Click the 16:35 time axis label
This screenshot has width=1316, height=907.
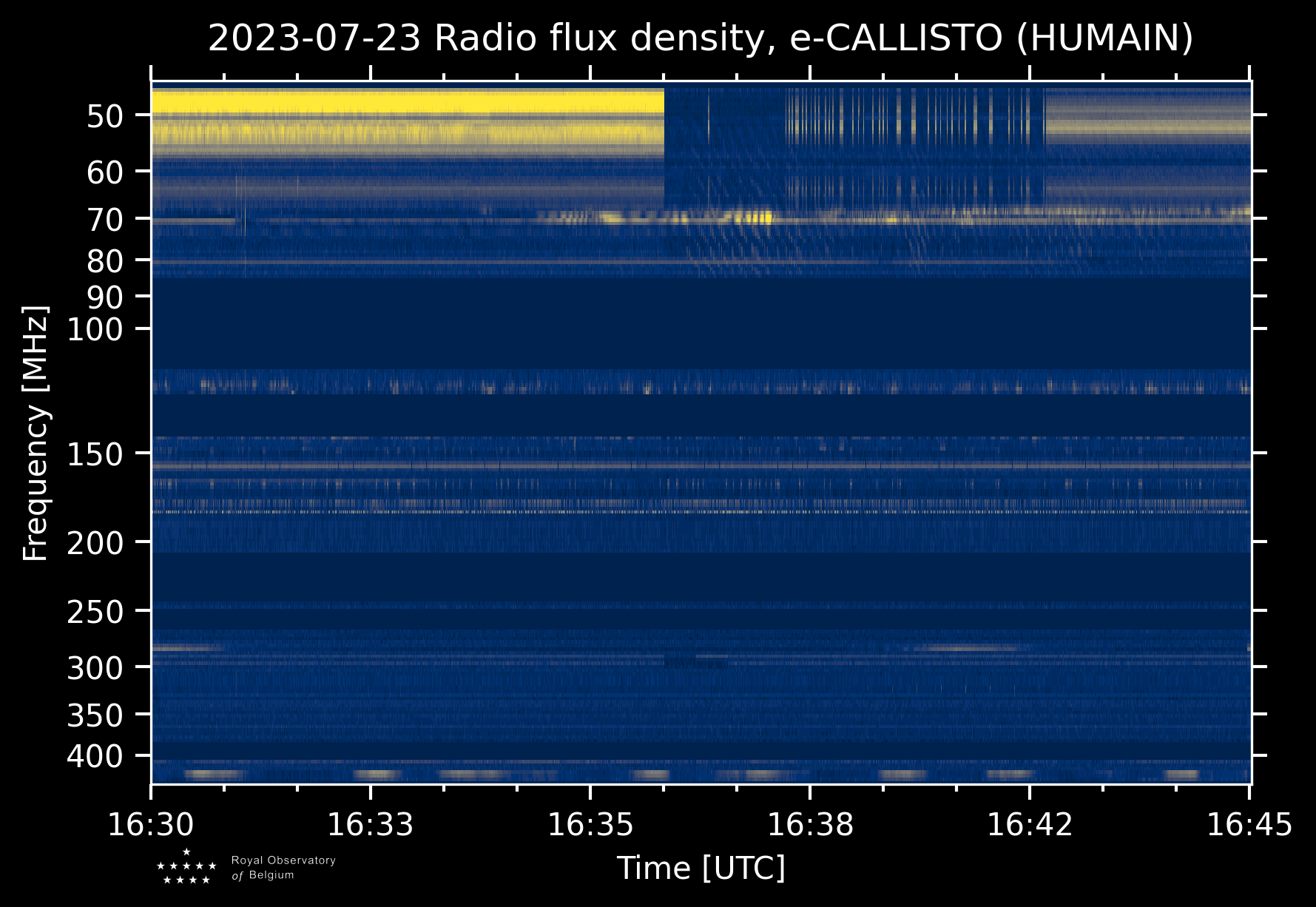point(590,825)
